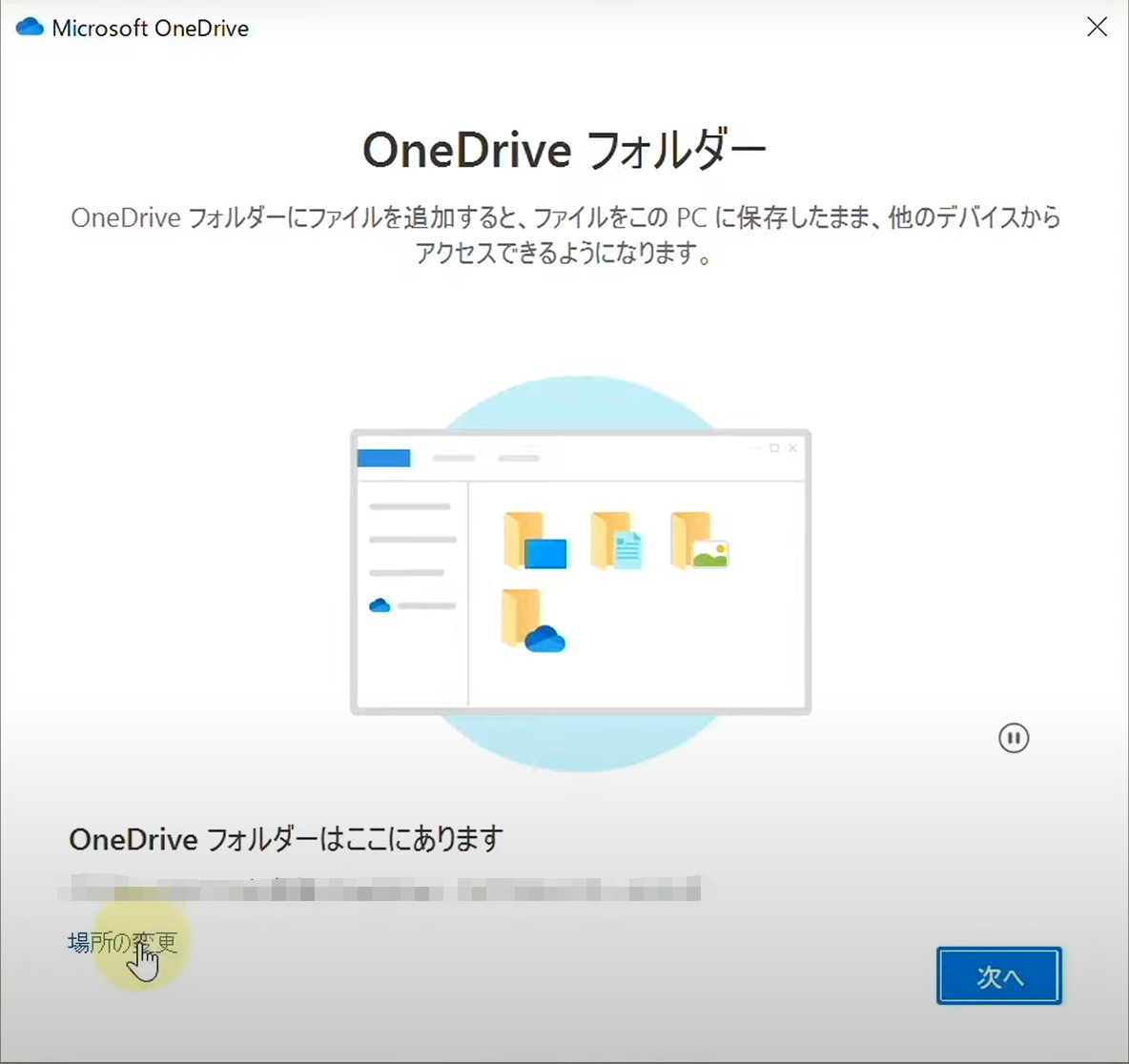Click the small cloud icon in the illustration sidebar

(x=380, y=604)
